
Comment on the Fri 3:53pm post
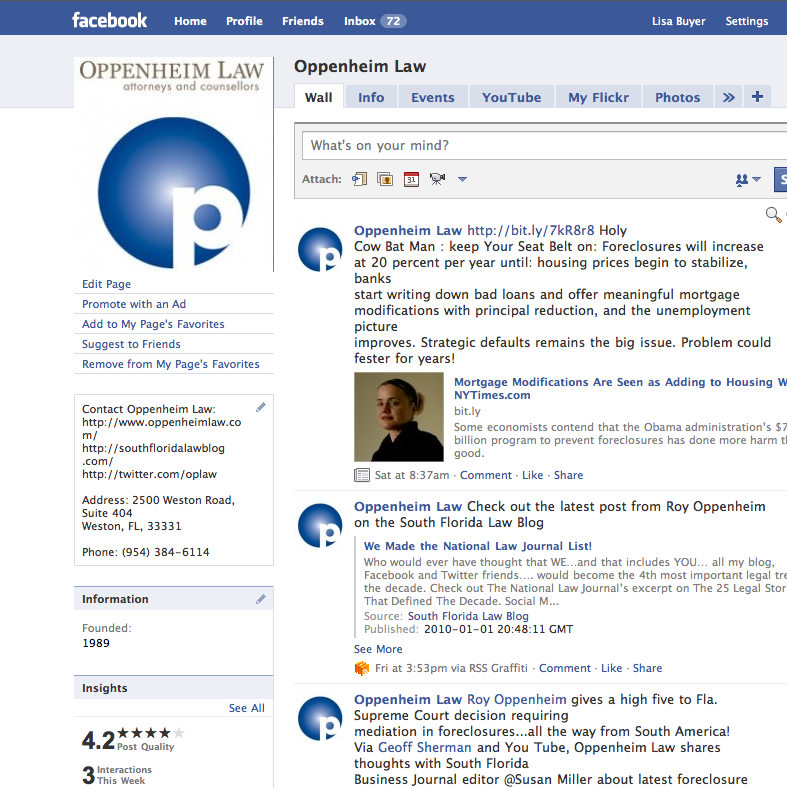pyautogui.click(x=565, y=668)
